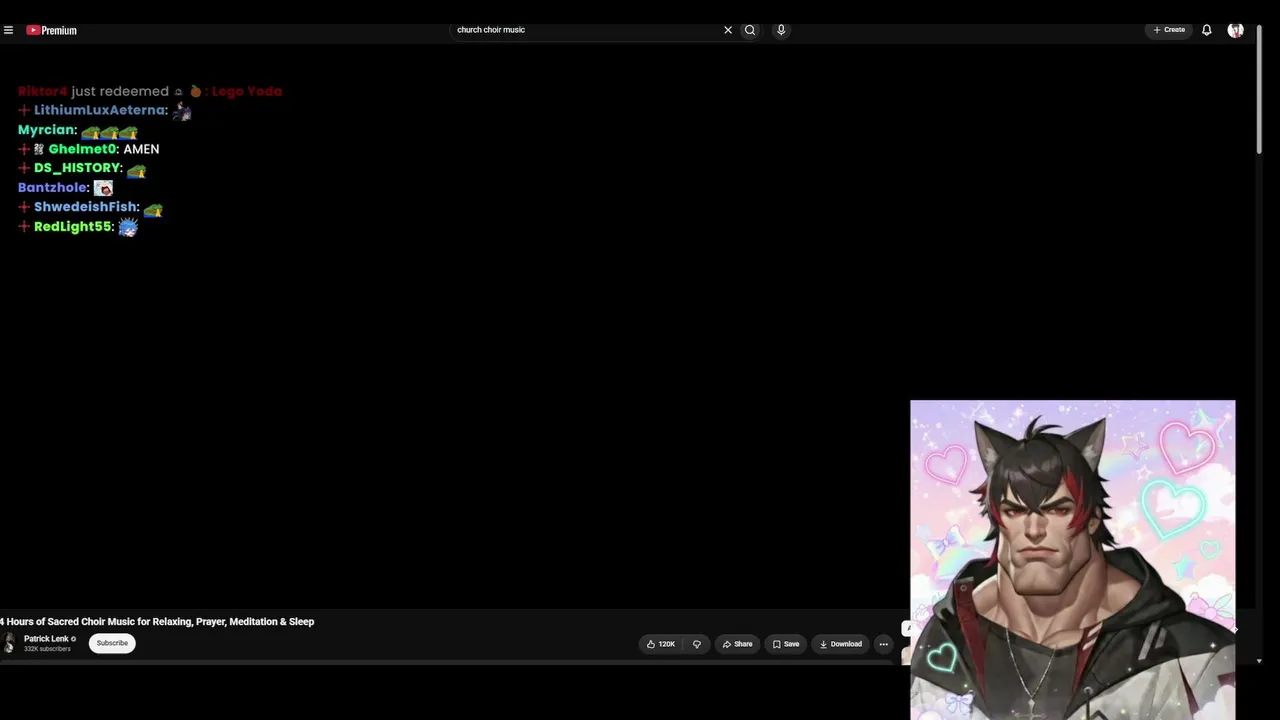1280x720 pixels.
Task: Click the DS_HISTORY username in chat
Action: (77, 168)
